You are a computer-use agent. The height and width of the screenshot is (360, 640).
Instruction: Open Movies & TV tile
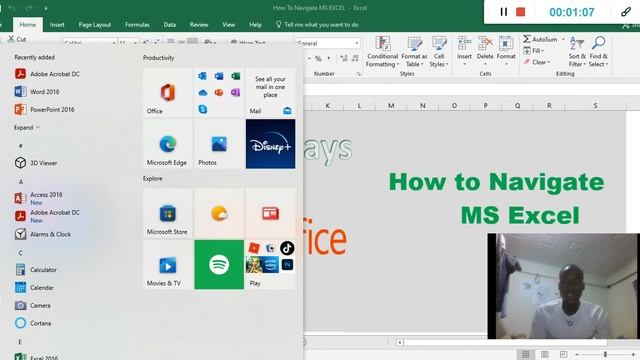[x=168, y=264]
